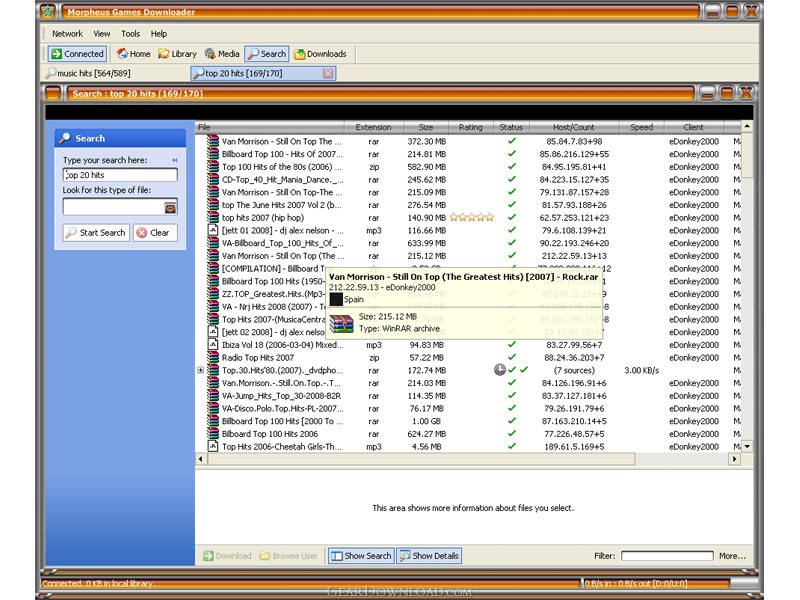Image resolution: width=800 pixels, height=600 pixels.
Task: Sort results by Speed column
Action: (x=641, y=127)
